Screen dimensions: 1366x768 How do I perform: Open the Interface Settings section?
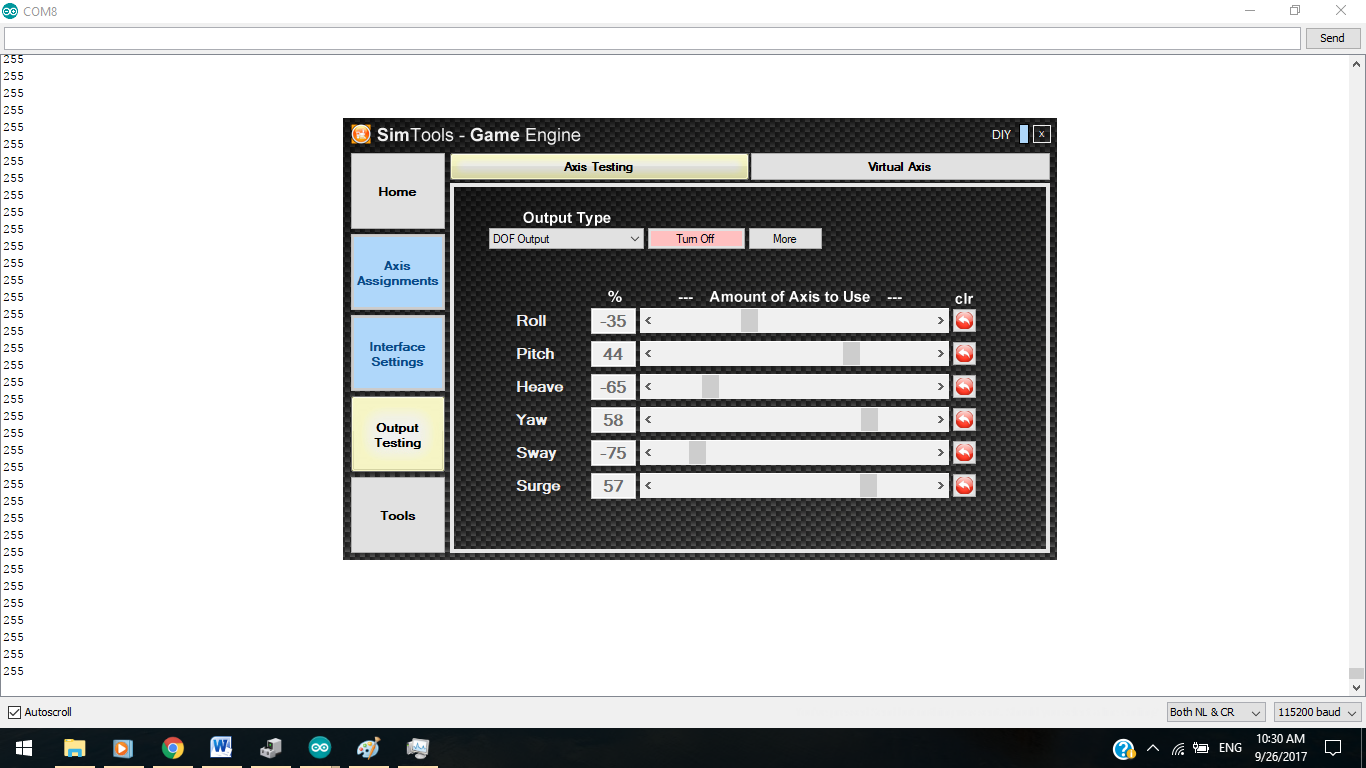[397, 354]
